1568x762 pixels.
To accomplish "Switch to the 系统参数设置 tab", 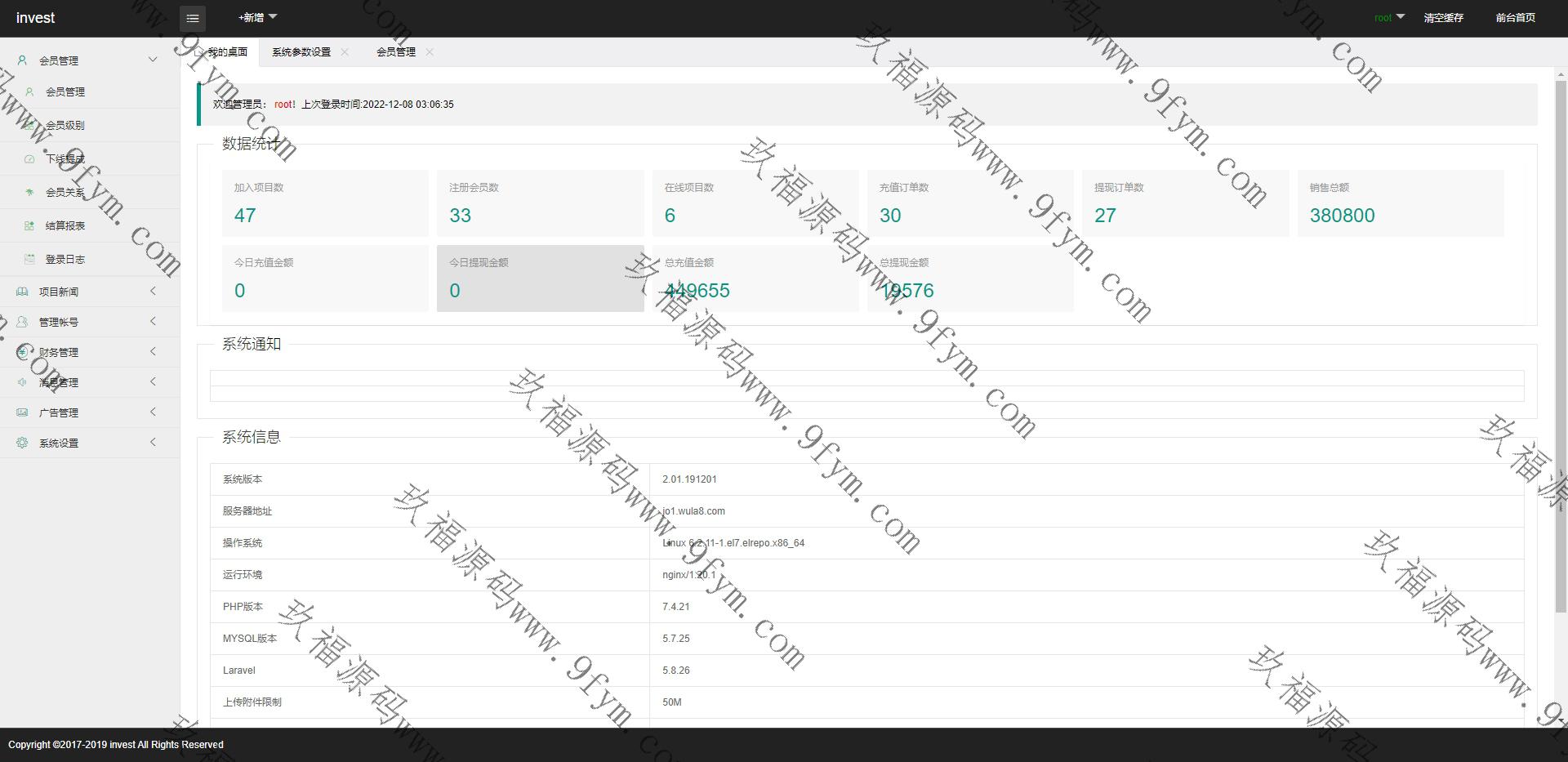I will click(x=301, y=52).
